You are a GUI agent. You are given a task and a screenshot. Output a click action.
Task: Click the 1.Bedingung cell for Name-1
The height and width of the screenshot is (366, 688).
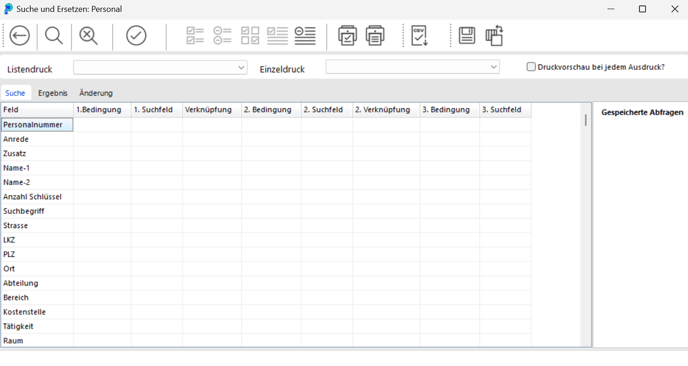point(102,168)
